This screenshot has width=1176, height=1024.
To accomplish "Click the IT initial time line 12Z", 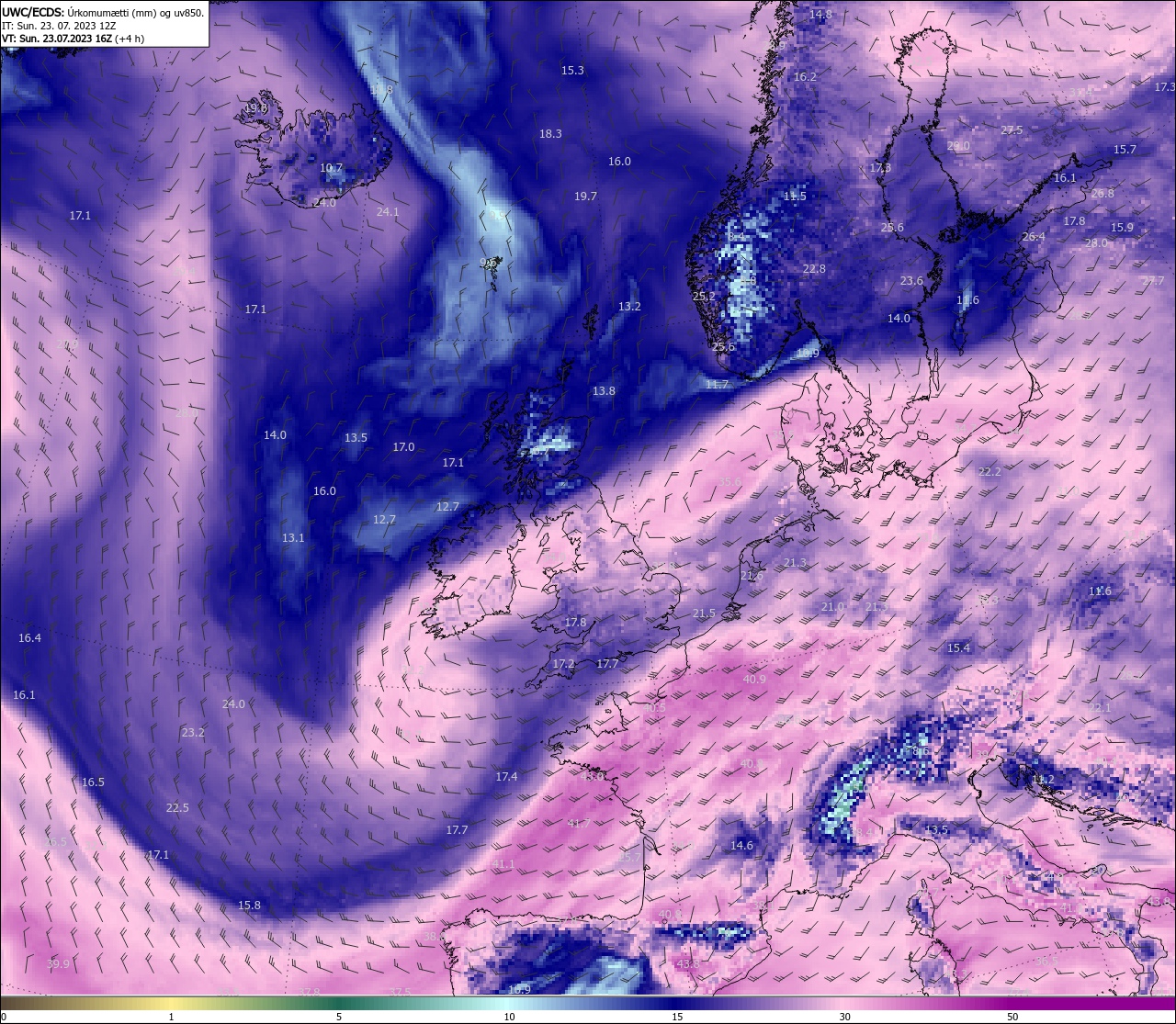I will tap(59, 26).
